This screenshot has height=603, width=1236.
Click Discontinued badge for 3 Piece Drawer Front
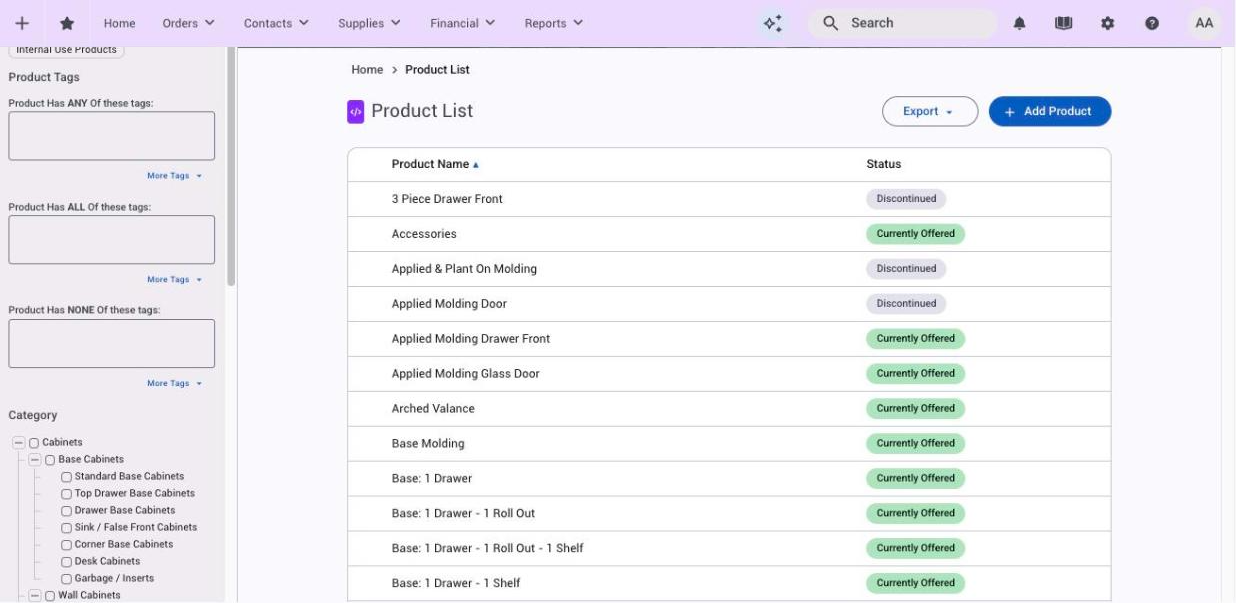(906, 199)
